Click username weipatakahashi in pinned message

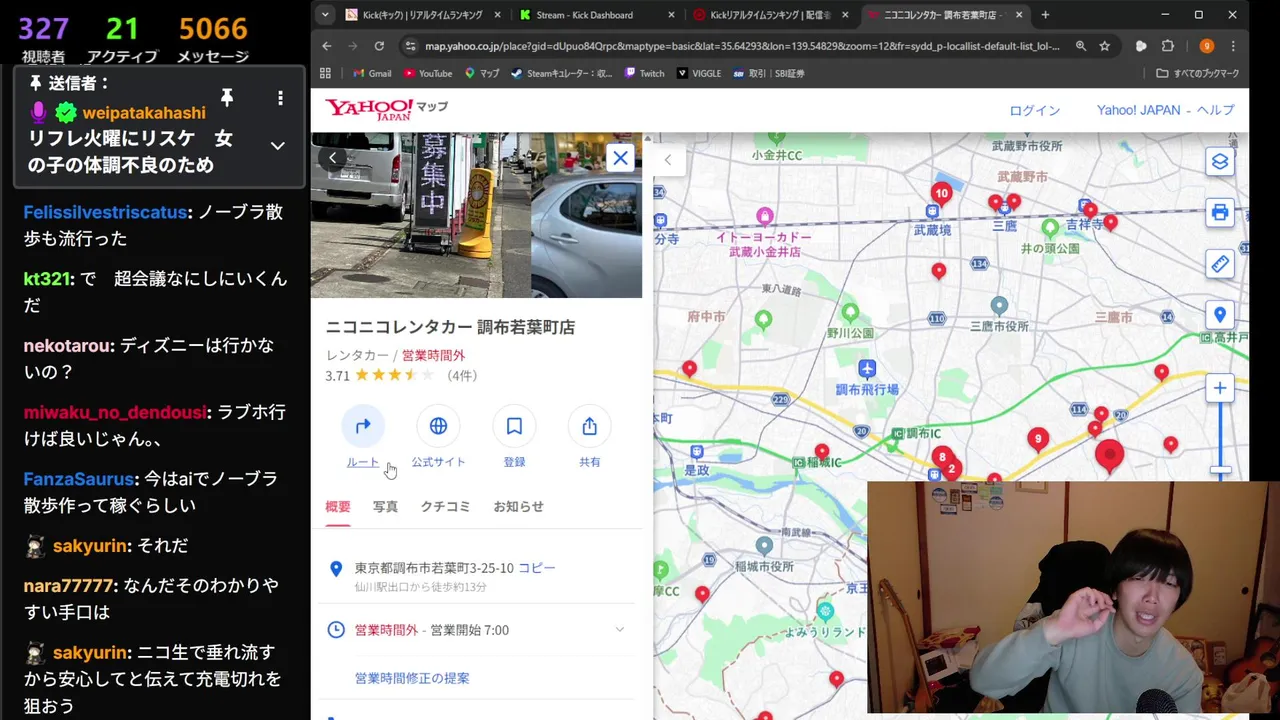144,112
